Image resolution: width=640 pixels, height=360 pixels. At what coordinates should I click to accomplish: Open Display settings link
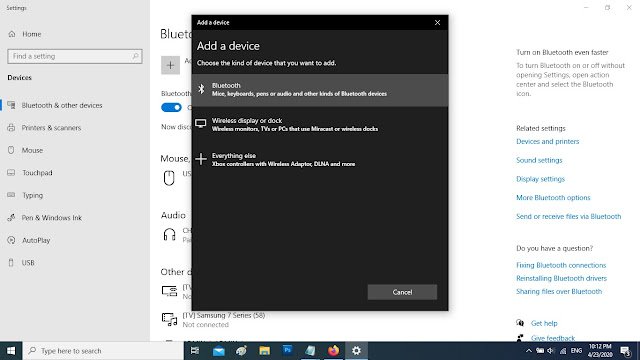click(540, 179)
